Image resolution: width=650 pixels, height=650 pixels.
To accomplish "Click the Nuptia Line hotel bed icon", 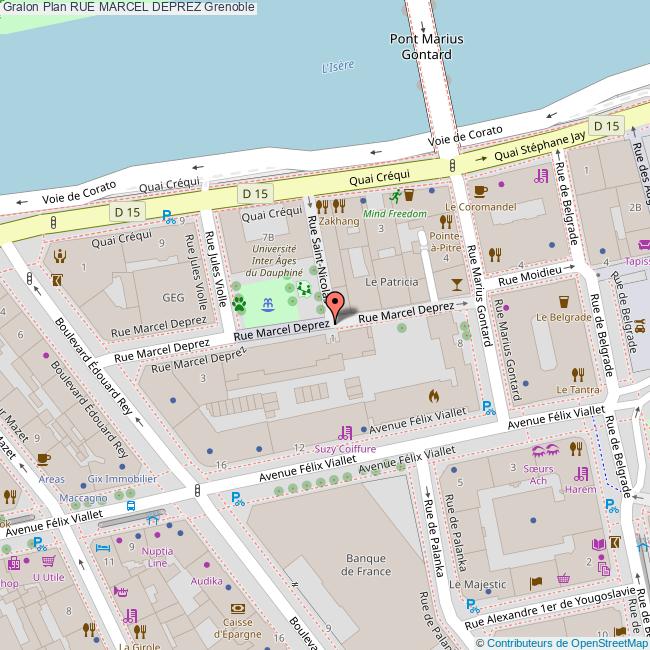I will click(x=104, y=548).
